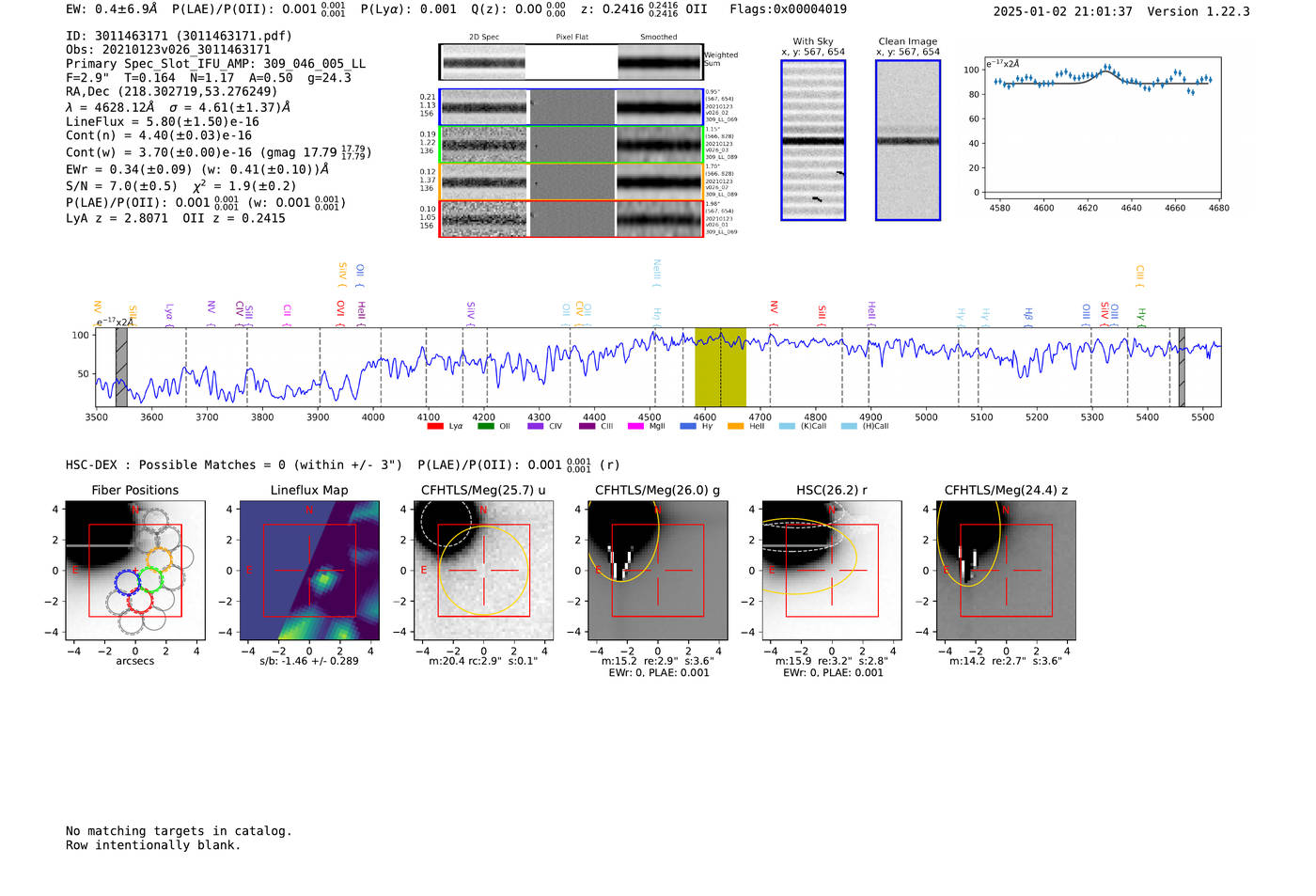Click the orange fiber circle in Fiber Positions
Screen dimensions: 1316x896
(x=159, y=559)
